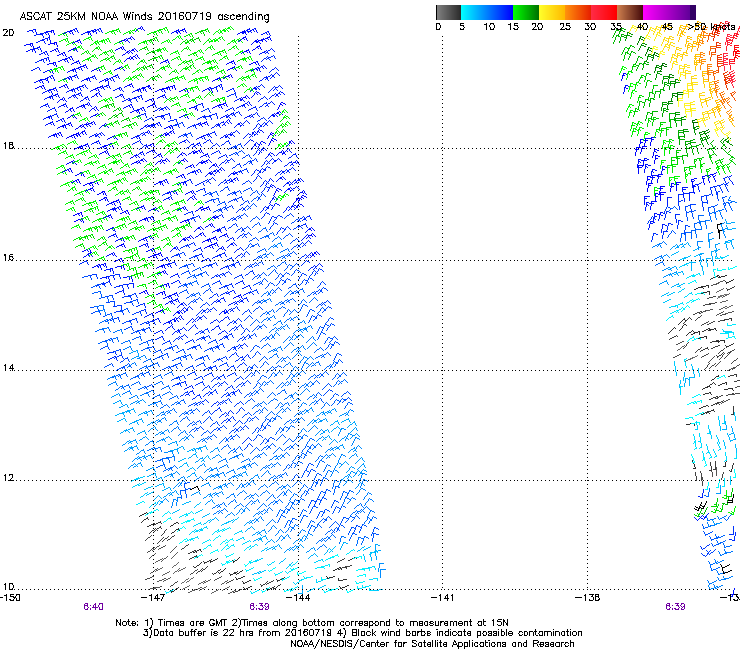The width and height of the screenshot is (740, 650).
Task: Click the latitude label '20'
Action: click(8, 33)
